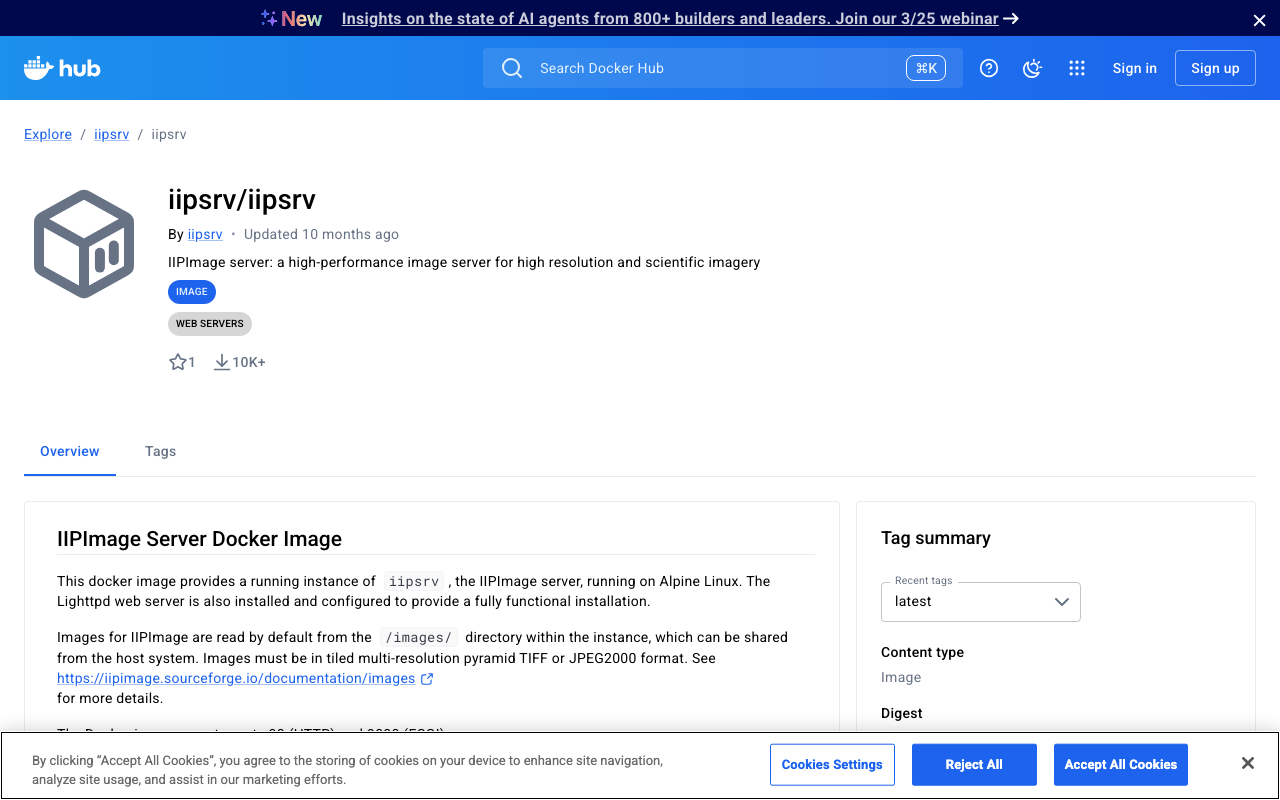Select the Overview tab
Screen dimensions: 1280x800
[69, 451]
